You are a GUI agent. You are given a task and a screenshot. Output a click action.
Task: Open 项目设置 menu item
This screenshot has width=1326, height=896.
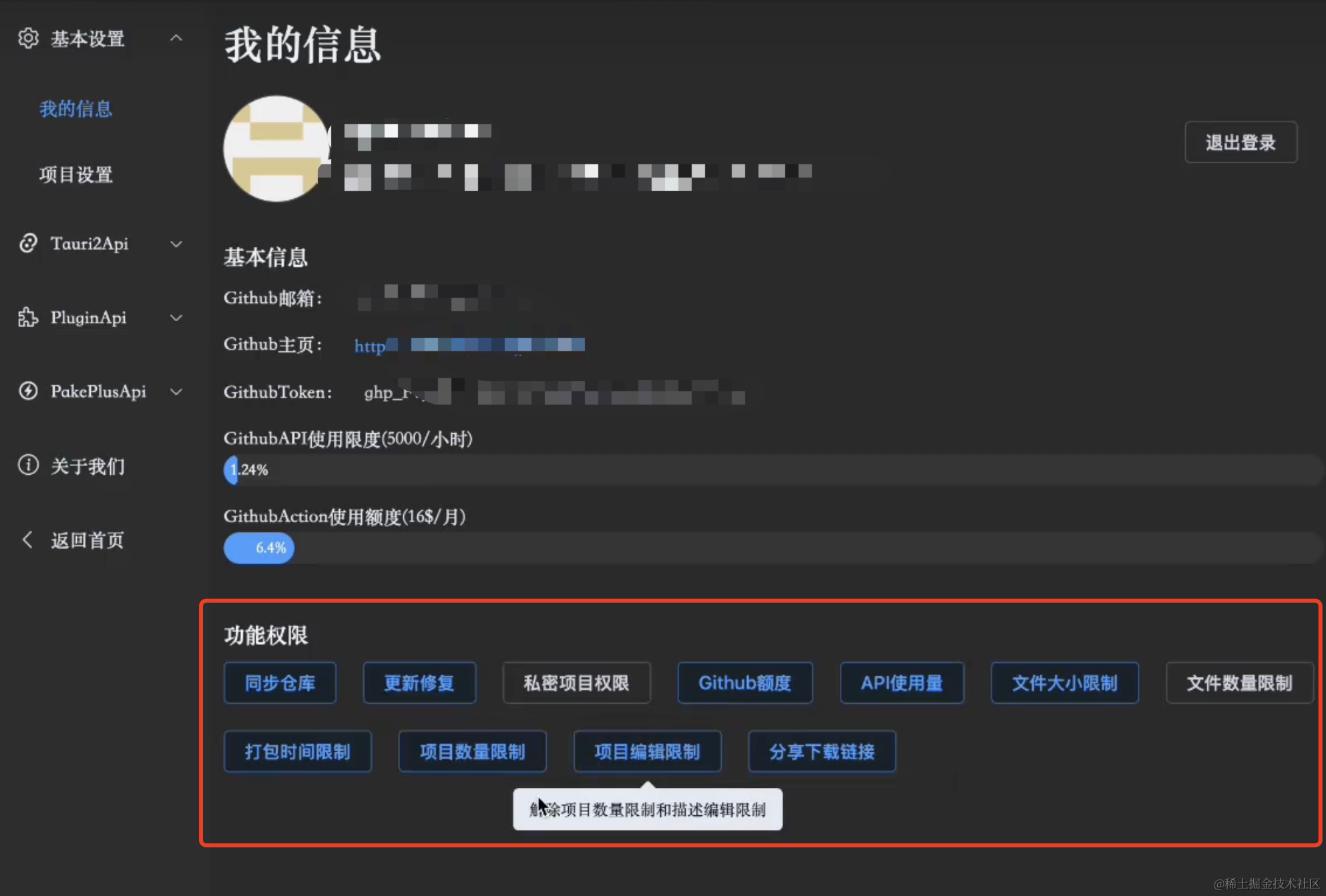tap(75, 175)
